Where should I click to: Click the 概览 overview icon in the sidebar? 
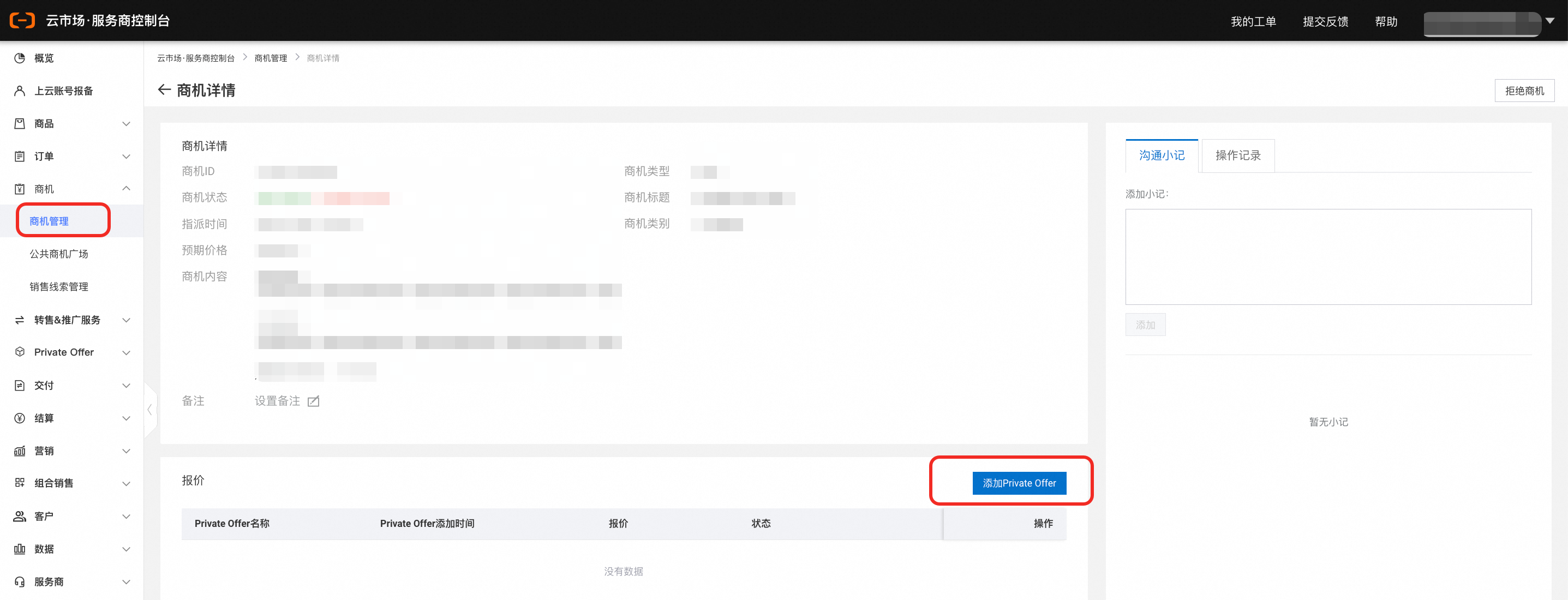coord(20,58)
